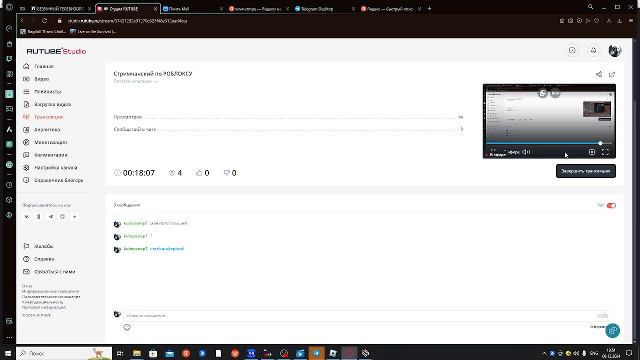Viewport: 640px width, 360px height.
Task: Click the third chat message link text
Action: click(x=167, y=249)
